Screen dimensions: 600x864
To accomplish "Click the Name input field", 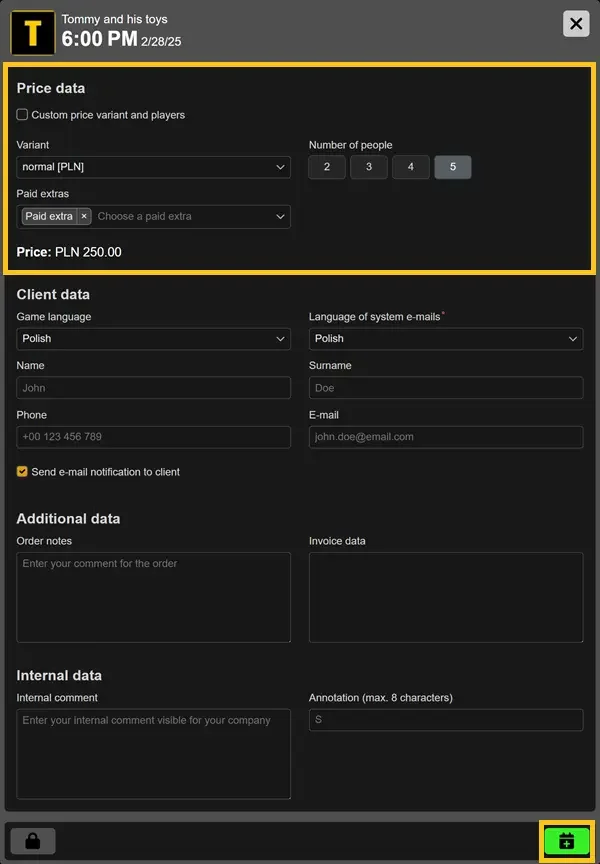I will tap(153, 388).
